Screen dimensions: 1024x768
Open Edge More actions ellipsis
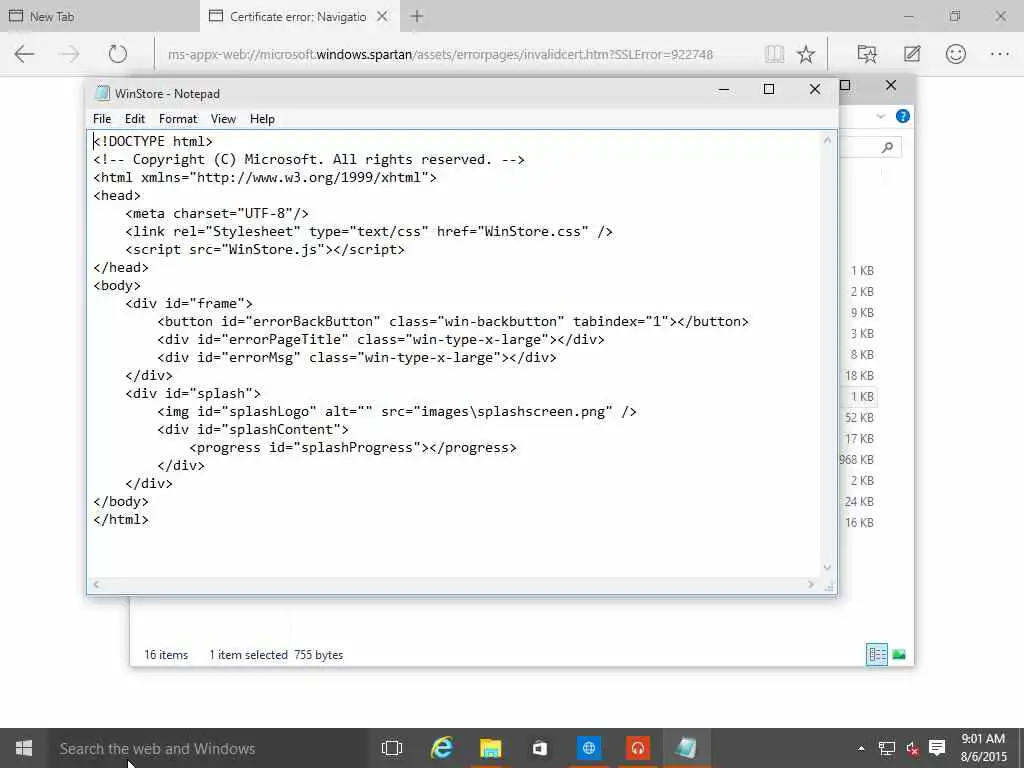pyautogui.click(x=1000, y=54)
